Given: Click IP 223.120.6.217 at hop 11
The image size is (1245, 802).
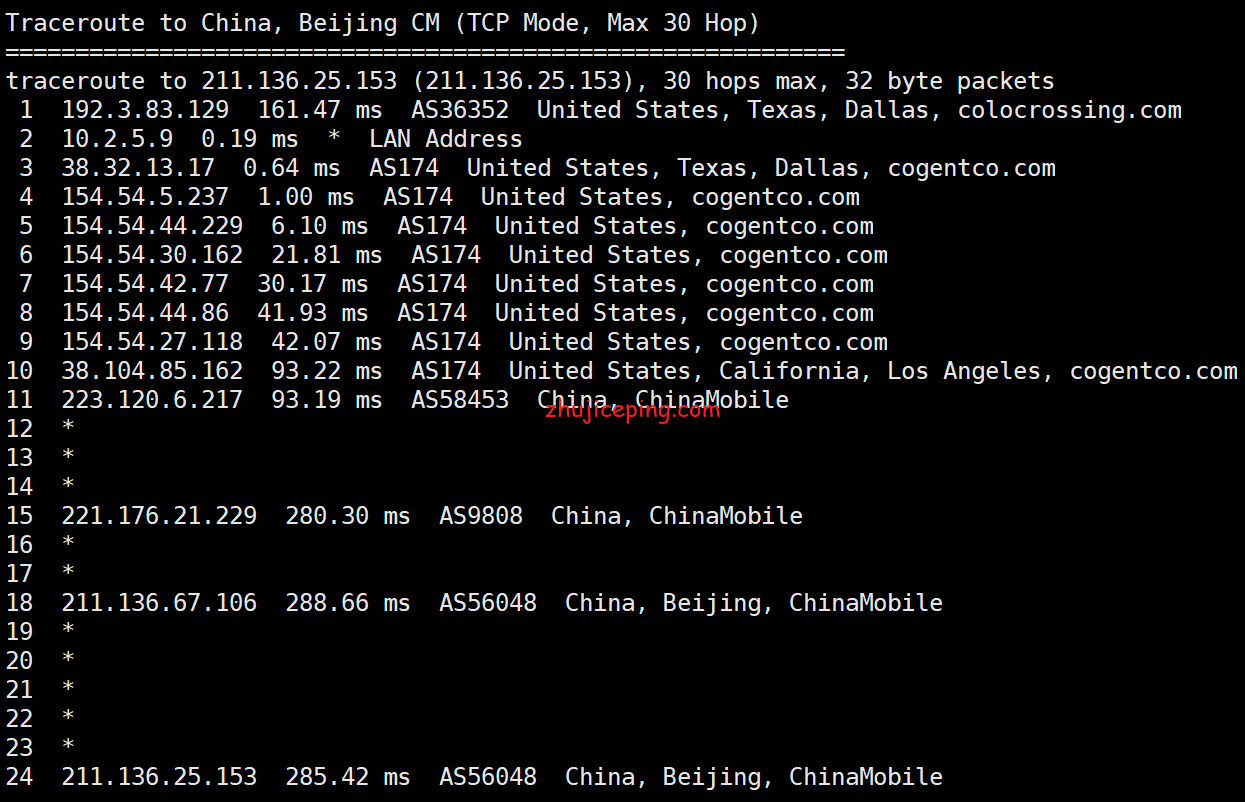Looking at the screenshot, I should tap(152, 400).
